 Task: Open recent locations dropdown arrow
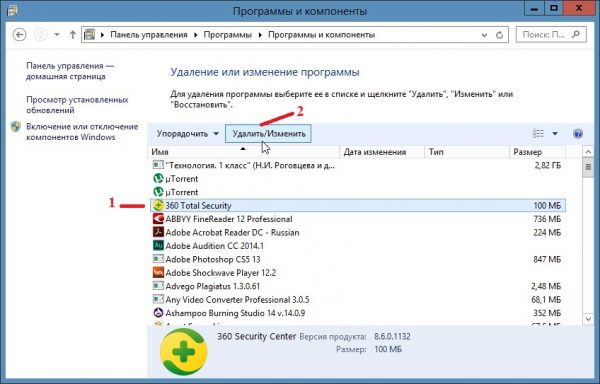point(57,35)
